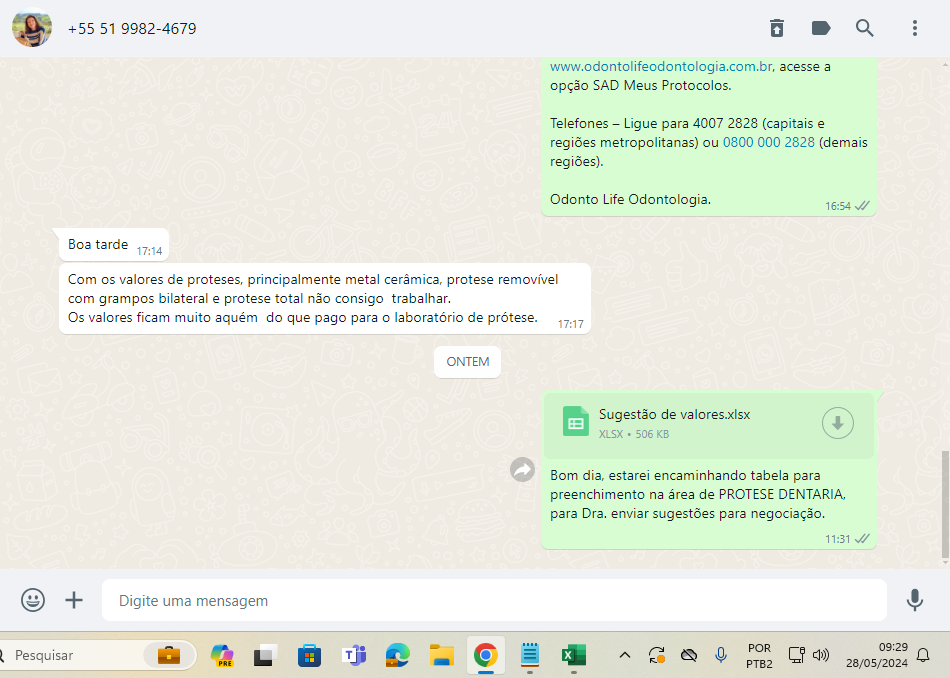Open the attachment plus menu
This screenshot has height=678, width=950.
point(74,600)
